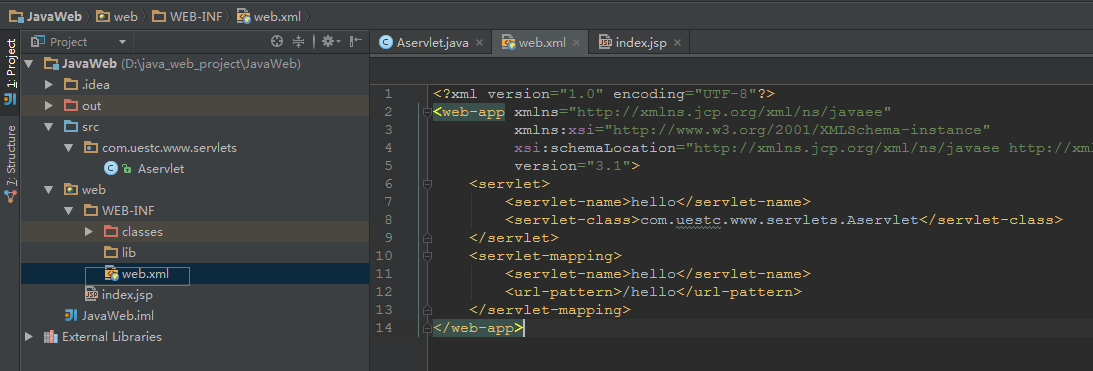This screenshot has height=371, width=1093.
Task: Click the Collapse All icon in Project panel
Action: pyautogui.click(x=298, y=42)
